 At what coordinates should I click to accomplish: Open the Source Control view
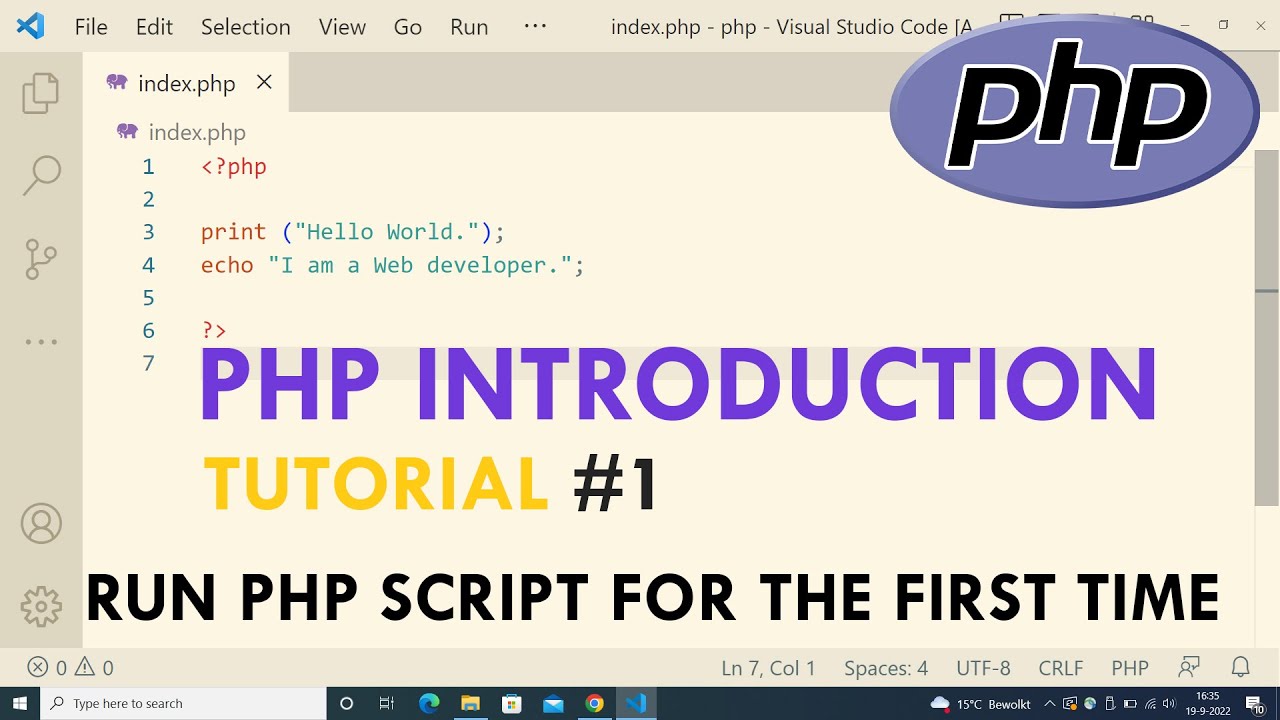click(x=41, y=259)
